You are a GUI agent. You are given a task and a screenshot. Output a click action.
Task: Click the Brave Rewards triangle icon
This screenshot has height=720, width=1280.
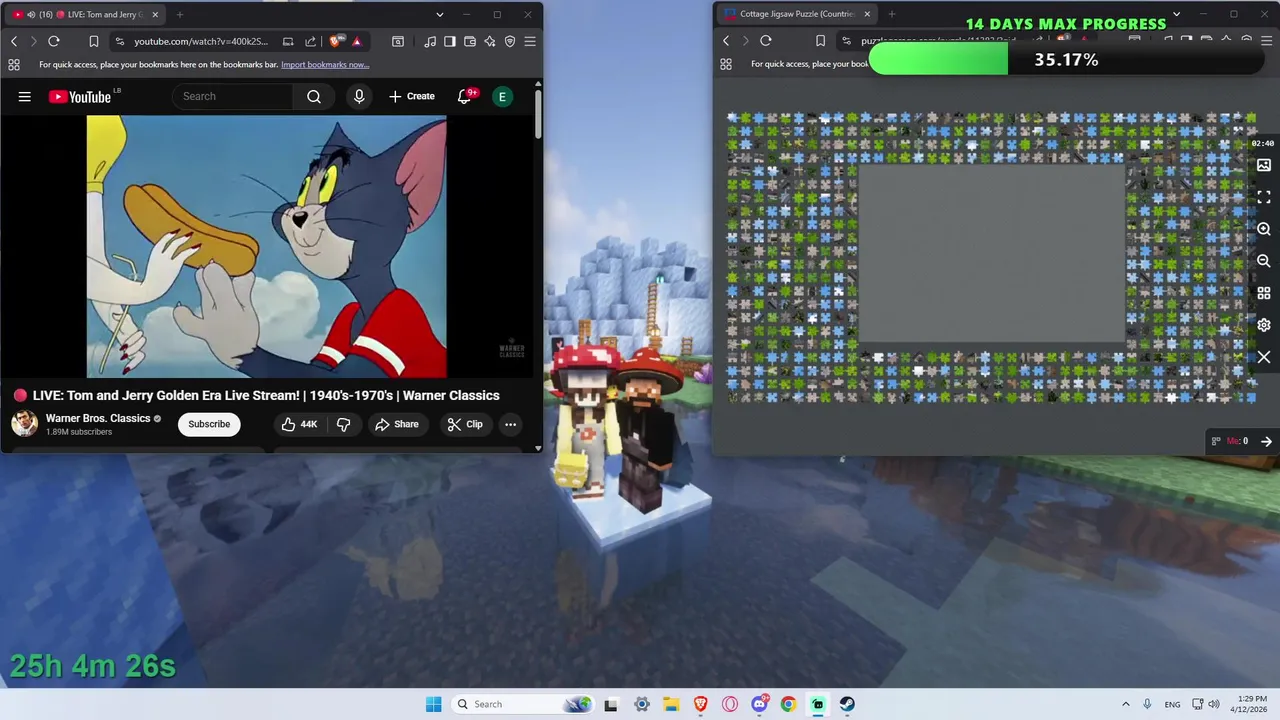(x=356, y=41)
